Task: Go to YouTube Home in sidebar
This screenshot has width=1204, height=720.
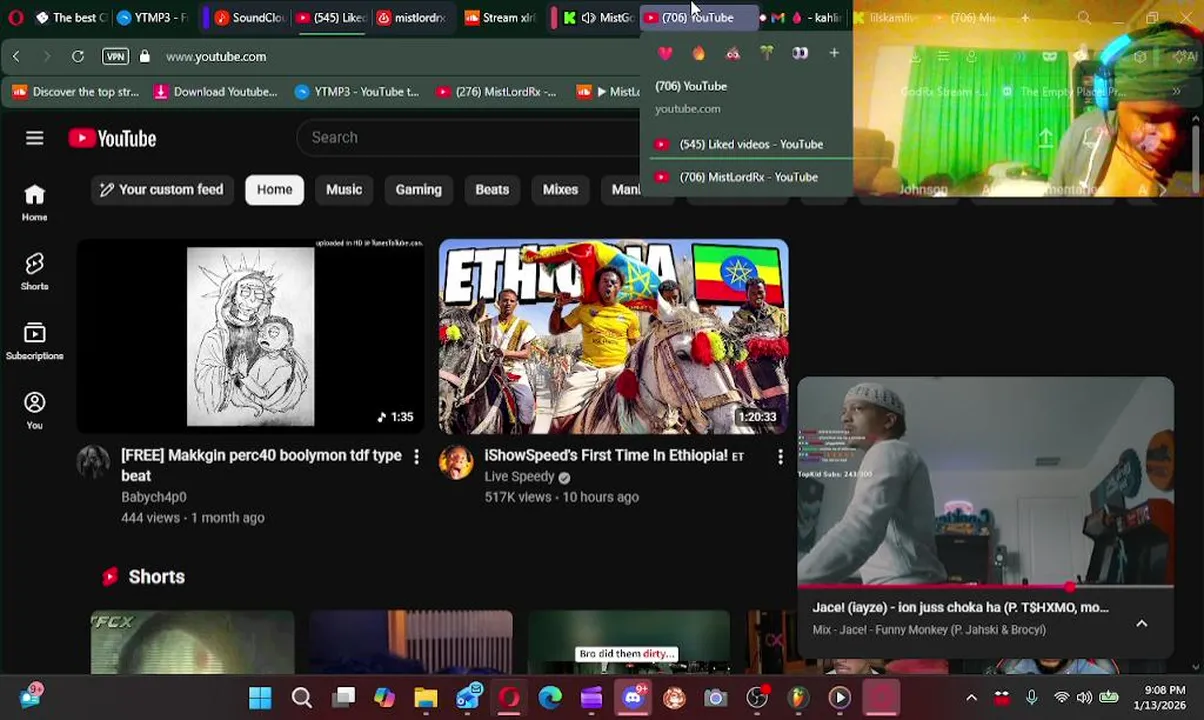Action: tap(34, 202)
